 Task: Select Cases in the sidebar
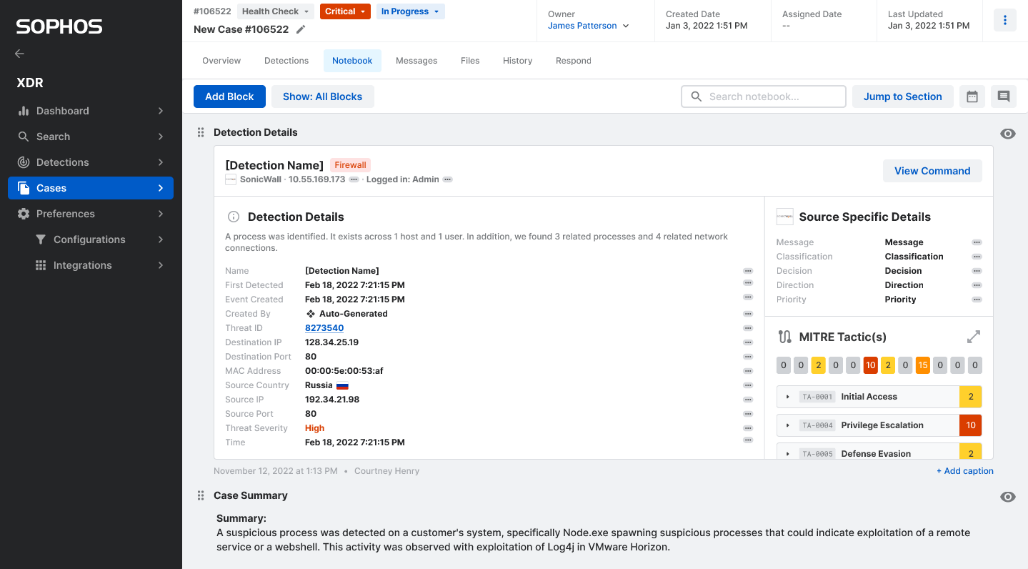tap(90, 188)
